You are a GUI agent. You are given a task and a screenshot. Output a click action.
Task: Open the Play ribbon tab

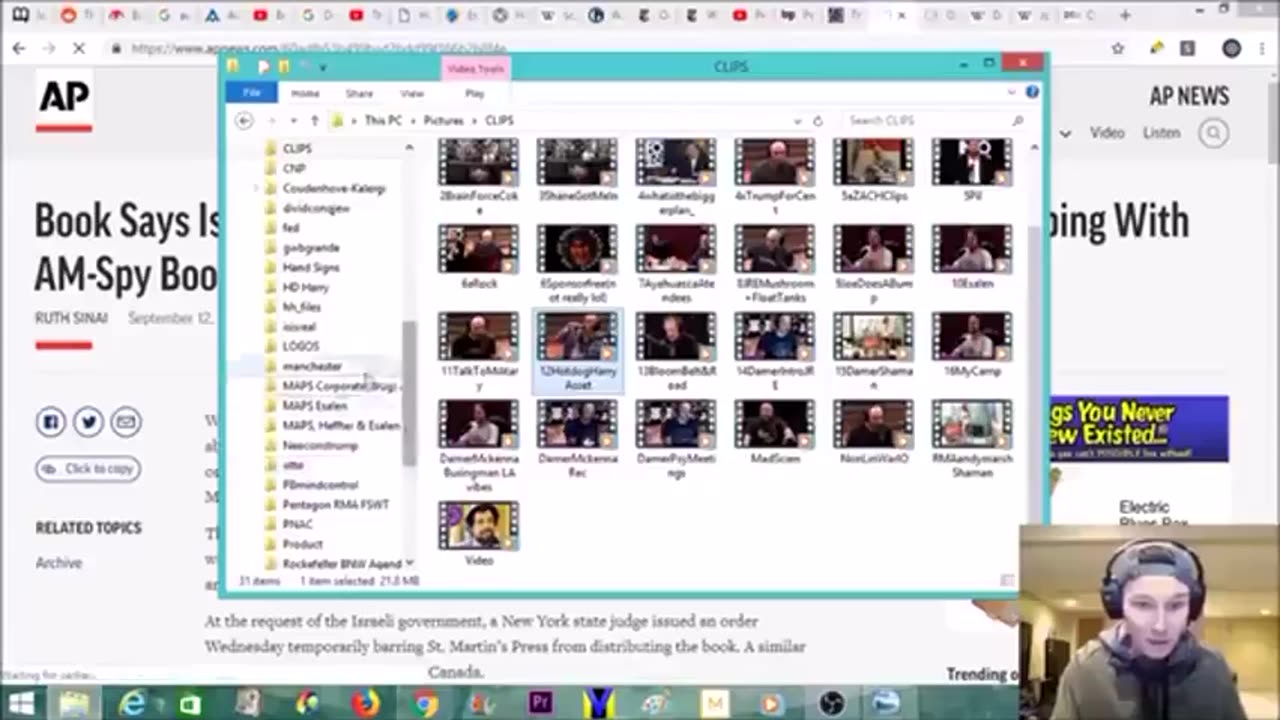(474, 93)
